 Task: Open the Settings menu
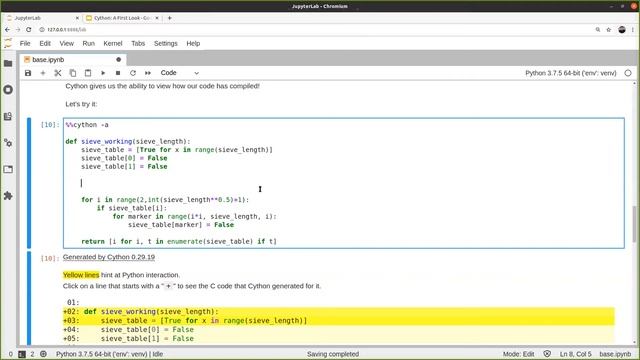(166, 43)
